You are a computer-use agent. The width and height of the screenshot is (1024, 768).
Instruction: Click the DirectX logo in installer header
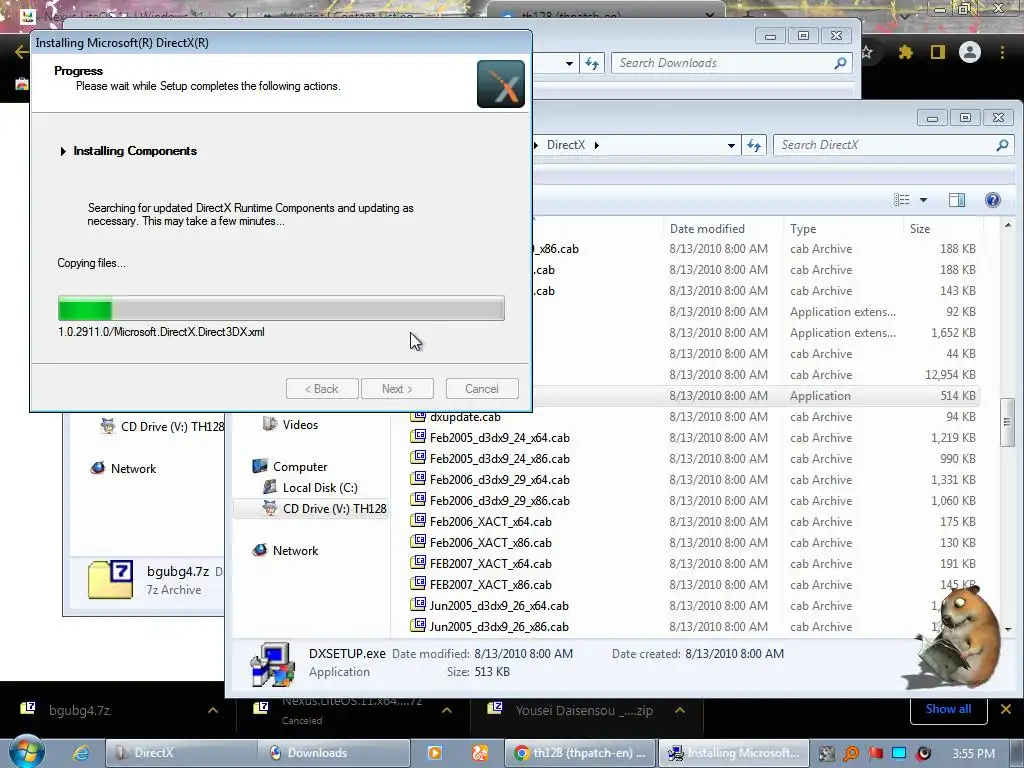click(501, 84)
